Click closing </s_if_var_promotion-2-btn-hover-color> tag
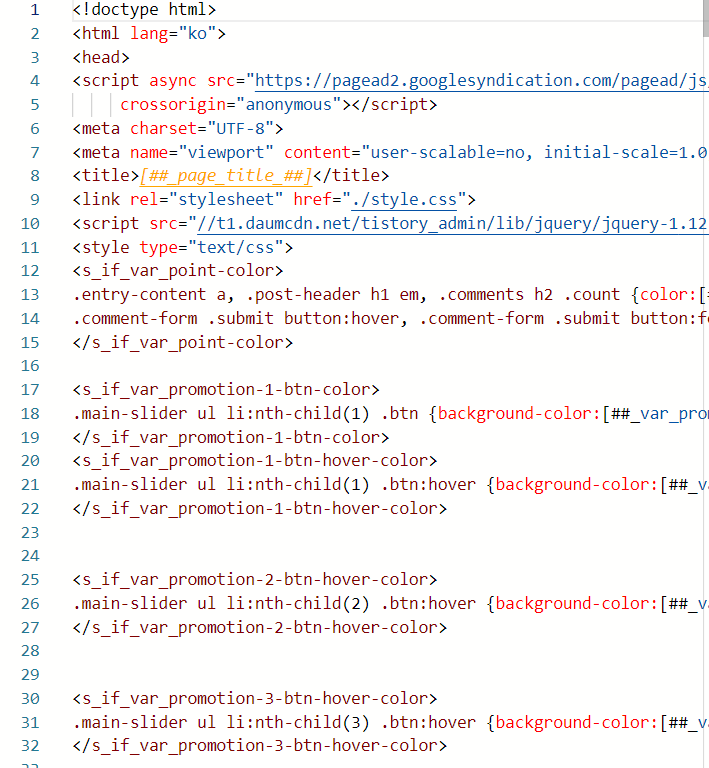Viewport: 709px width, 768px height. 260,628
